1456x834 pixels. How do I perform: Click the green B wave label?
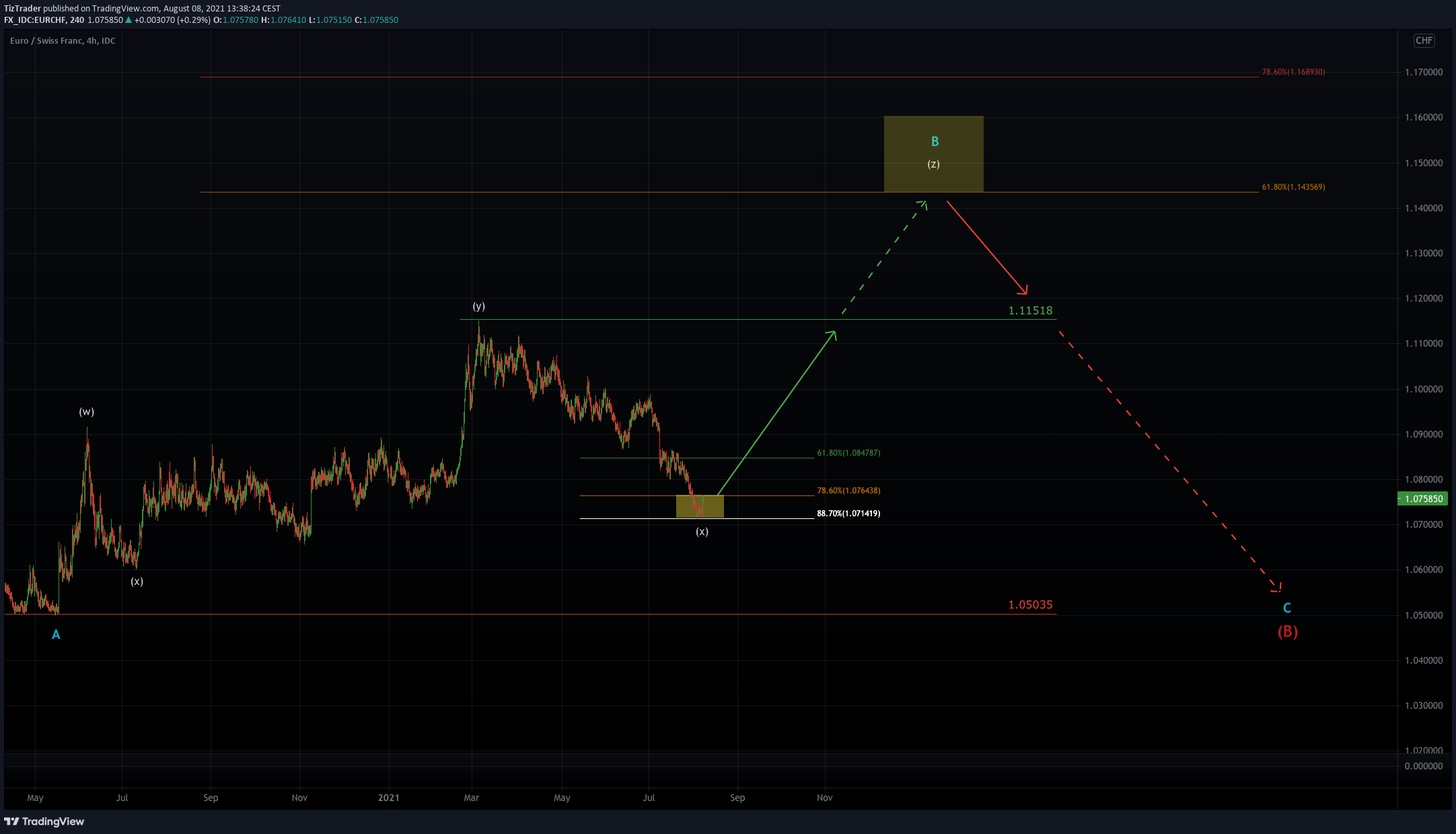point(935,141)
